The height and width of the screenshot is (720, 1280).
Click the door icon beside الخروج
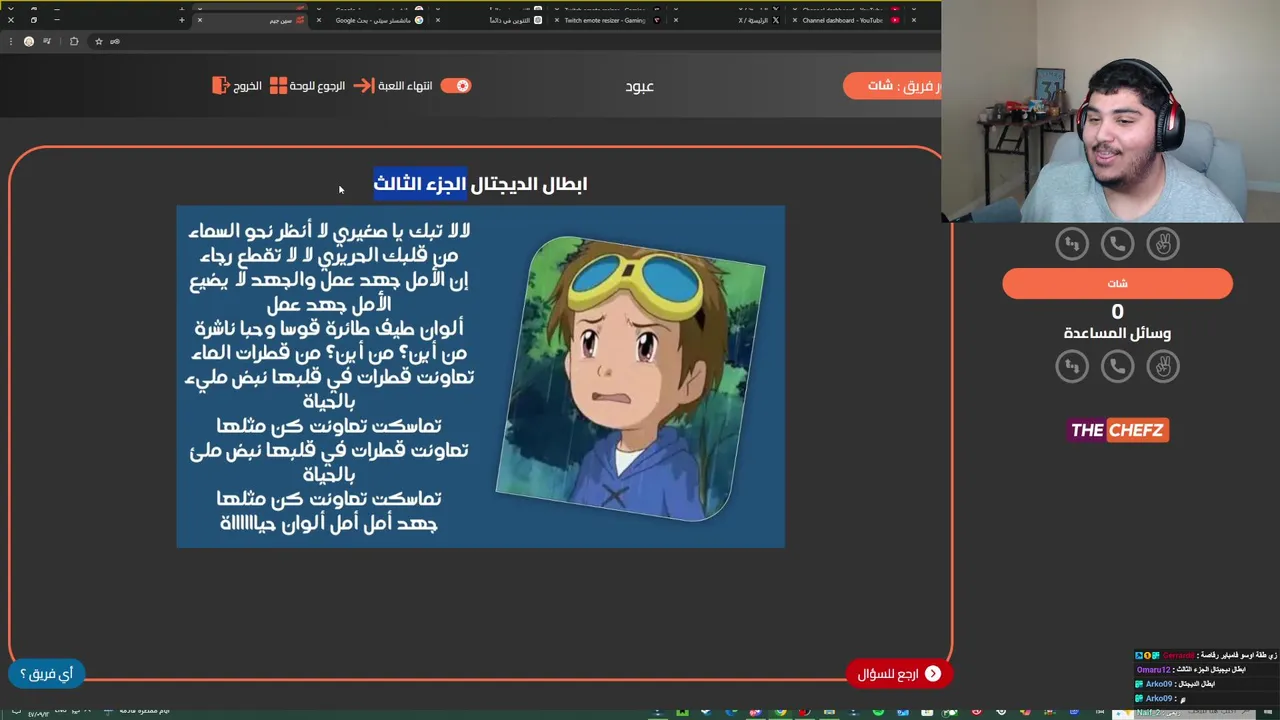220,86
